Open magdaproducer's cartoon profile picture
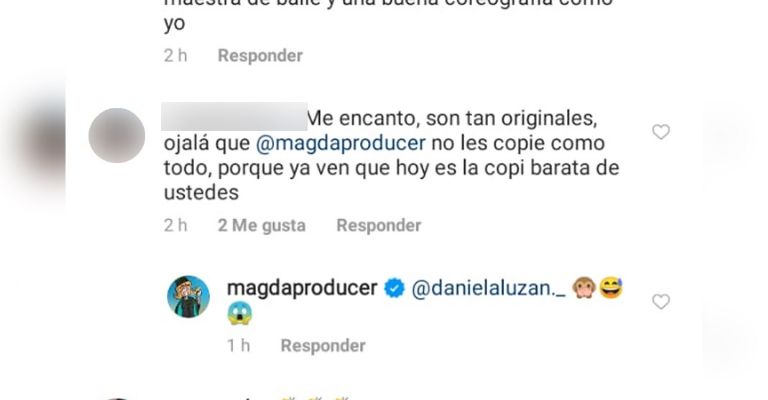 tap(189, 297)
